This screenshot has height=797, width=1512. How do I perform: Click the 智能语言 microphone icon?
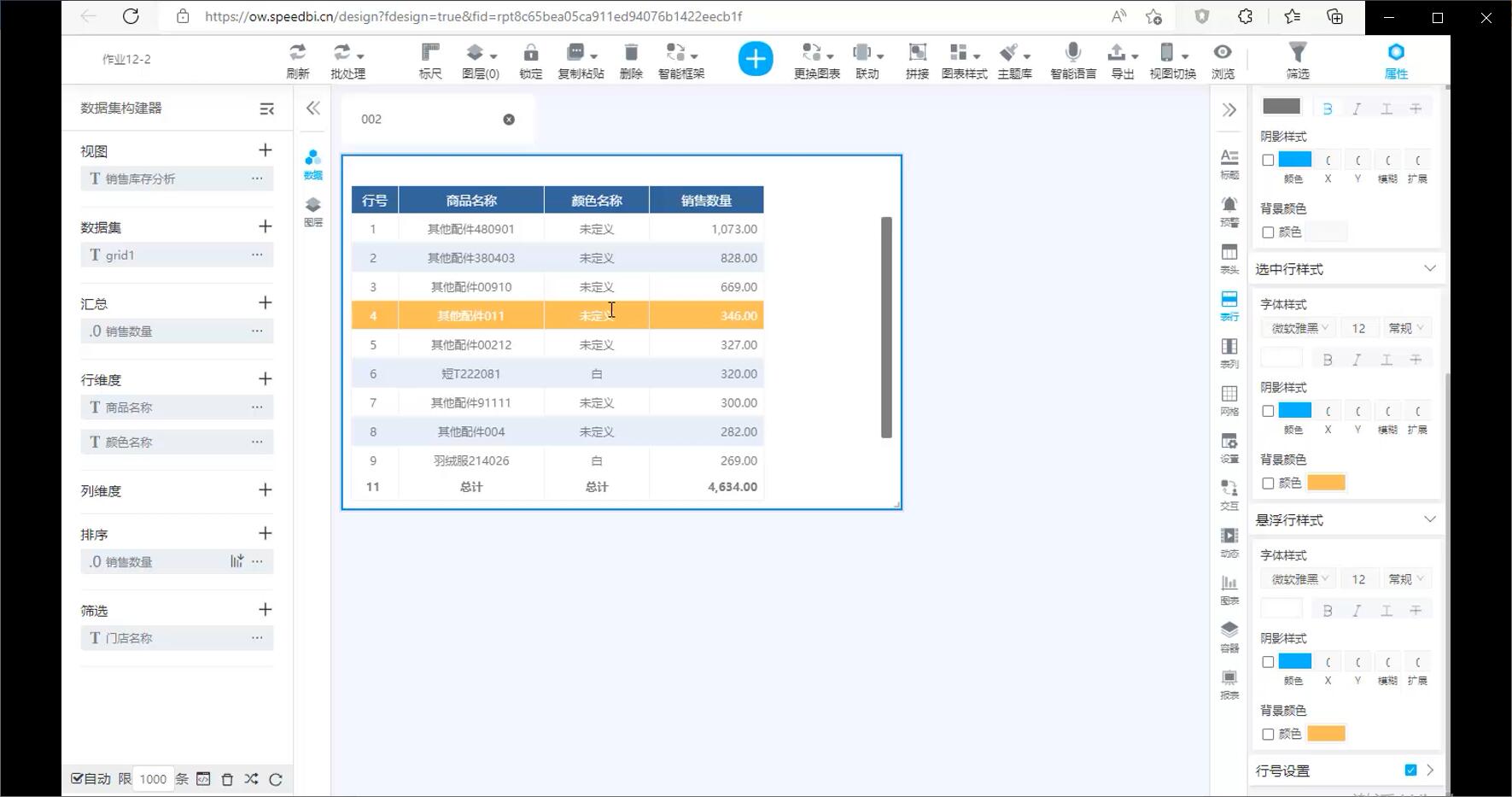(1072, 60)
